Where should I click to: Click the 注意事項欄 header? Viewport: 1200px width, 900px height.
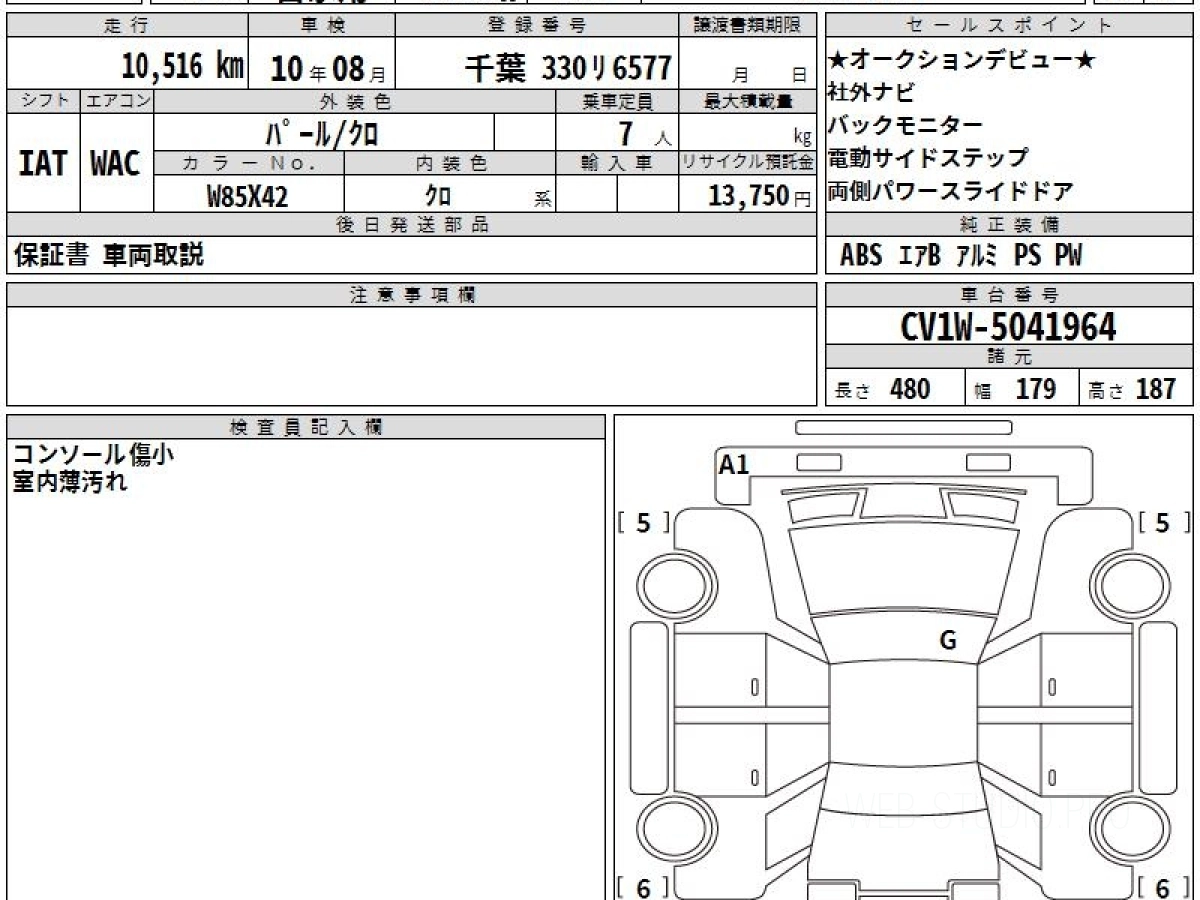pos(412,294)
